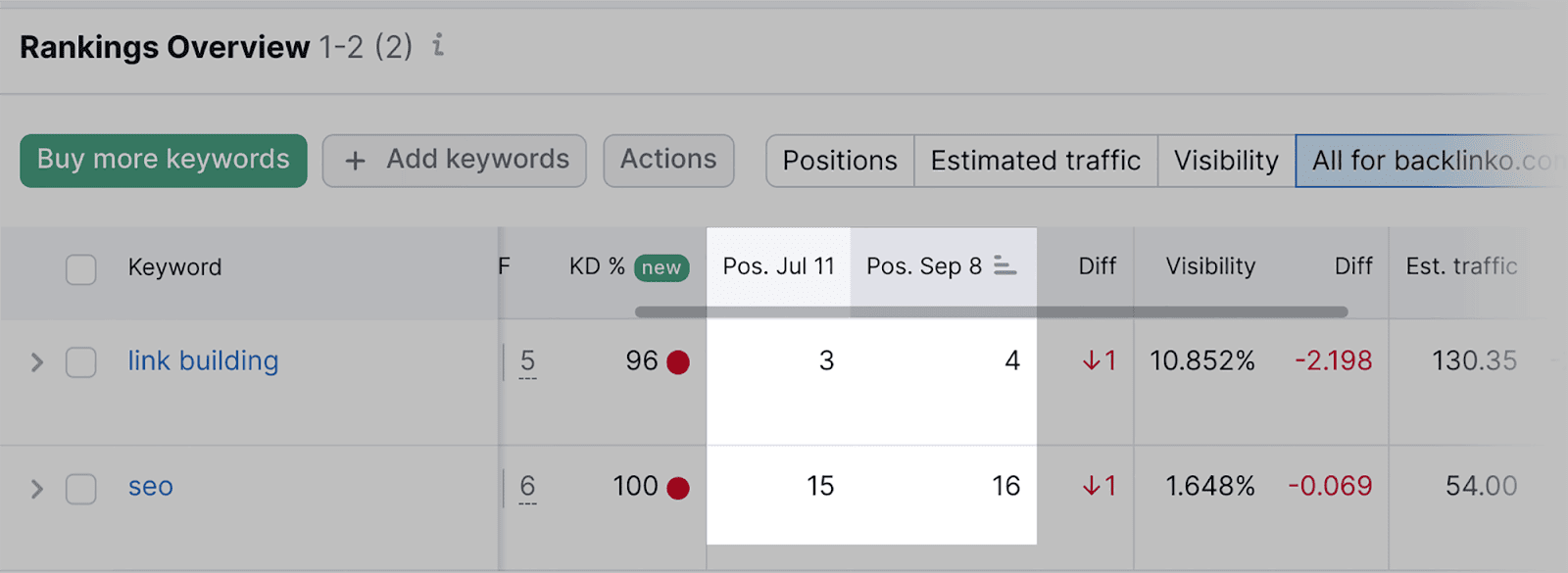Toggle the select-all keywords checkbox in header
1568x573 pixels.
pos(81,268)
